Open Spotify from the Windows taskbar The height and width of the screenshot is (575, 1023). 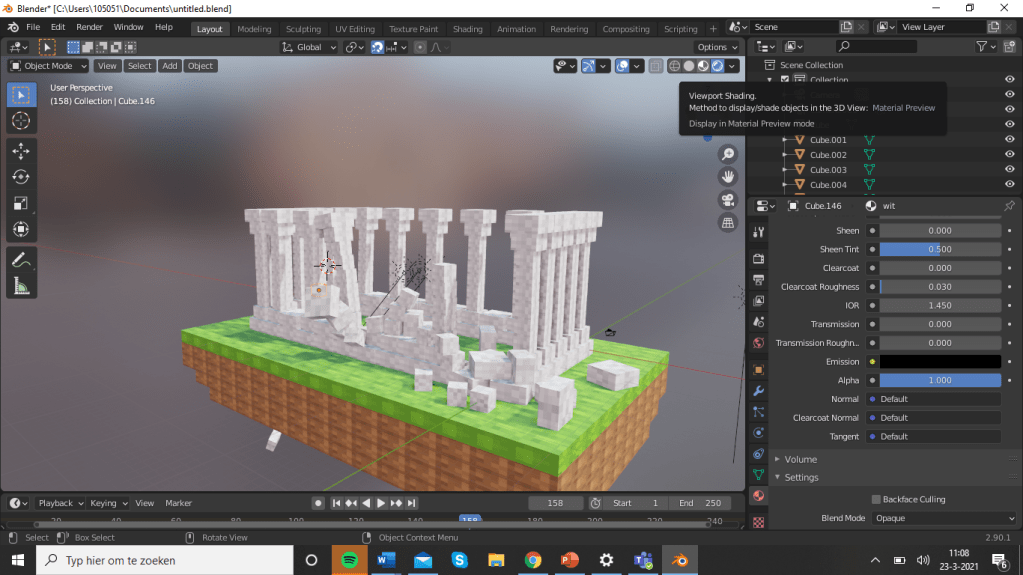[347, 560]
